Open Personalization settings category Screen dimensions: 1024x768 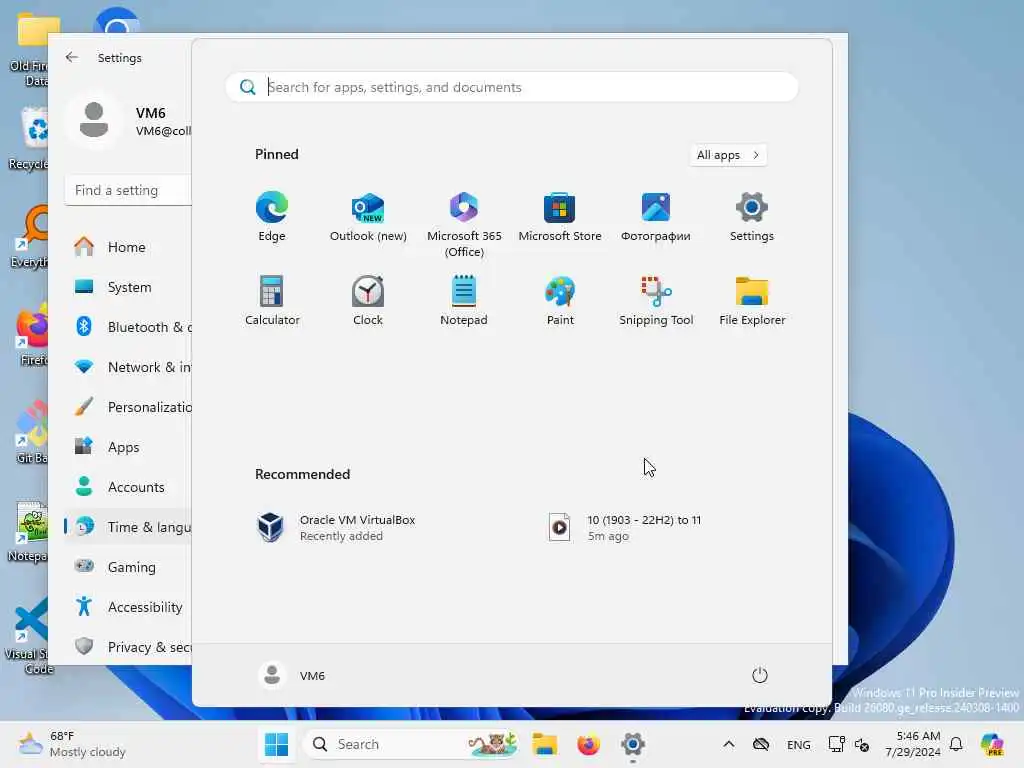click(x=128, y=407)
